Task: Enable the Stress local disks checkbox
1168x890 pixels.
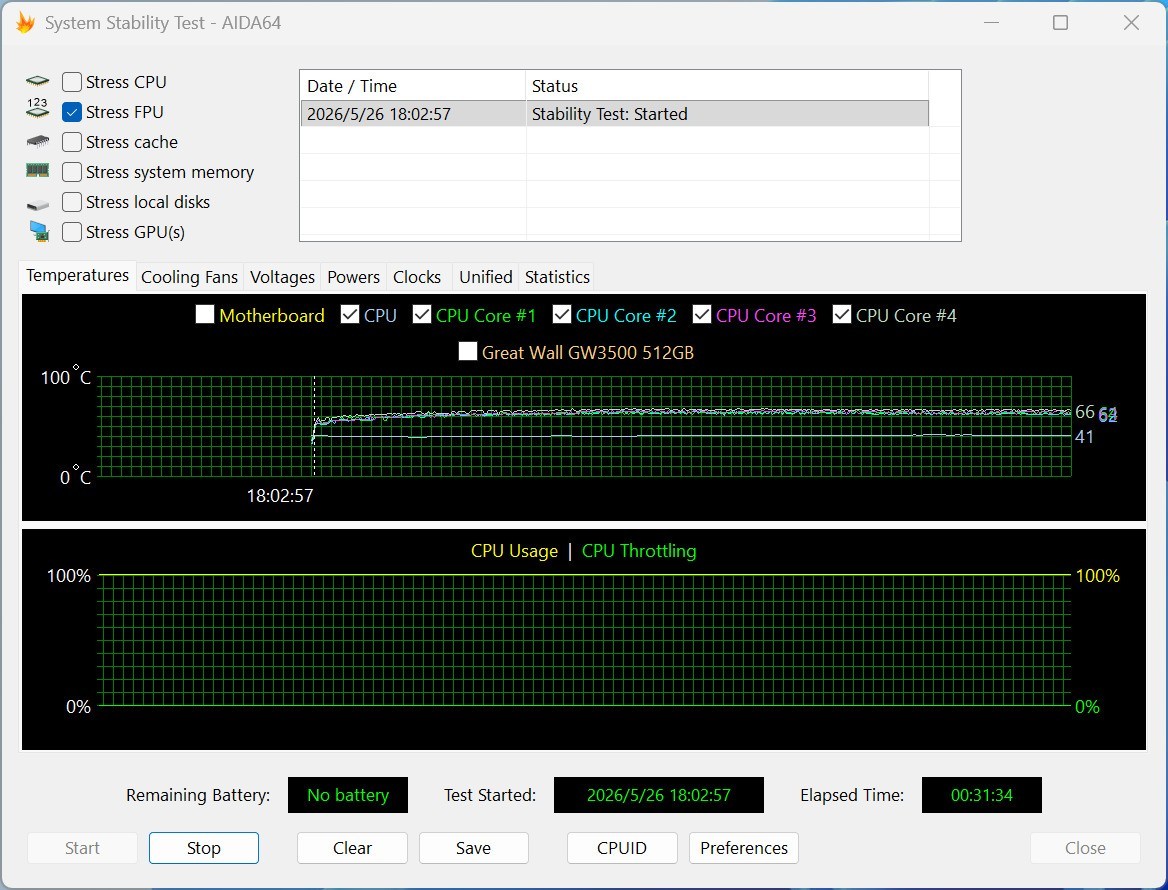Action: click(72, 202)
